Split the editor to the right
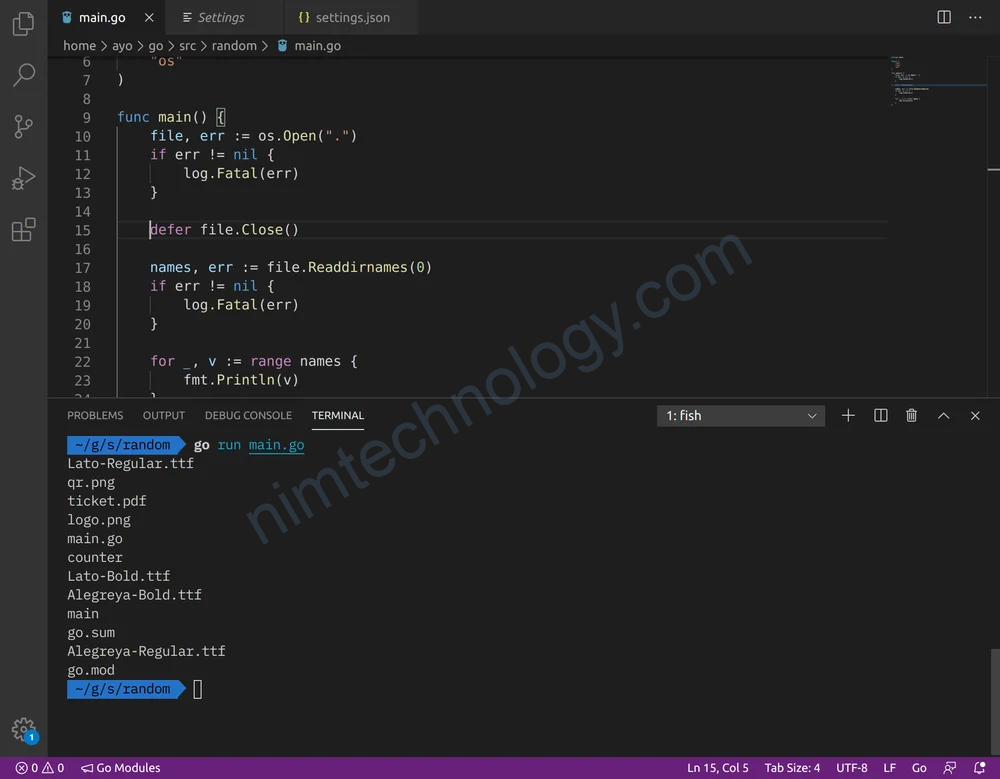The width and height of the screenshot is (1000, 779). 944,17
